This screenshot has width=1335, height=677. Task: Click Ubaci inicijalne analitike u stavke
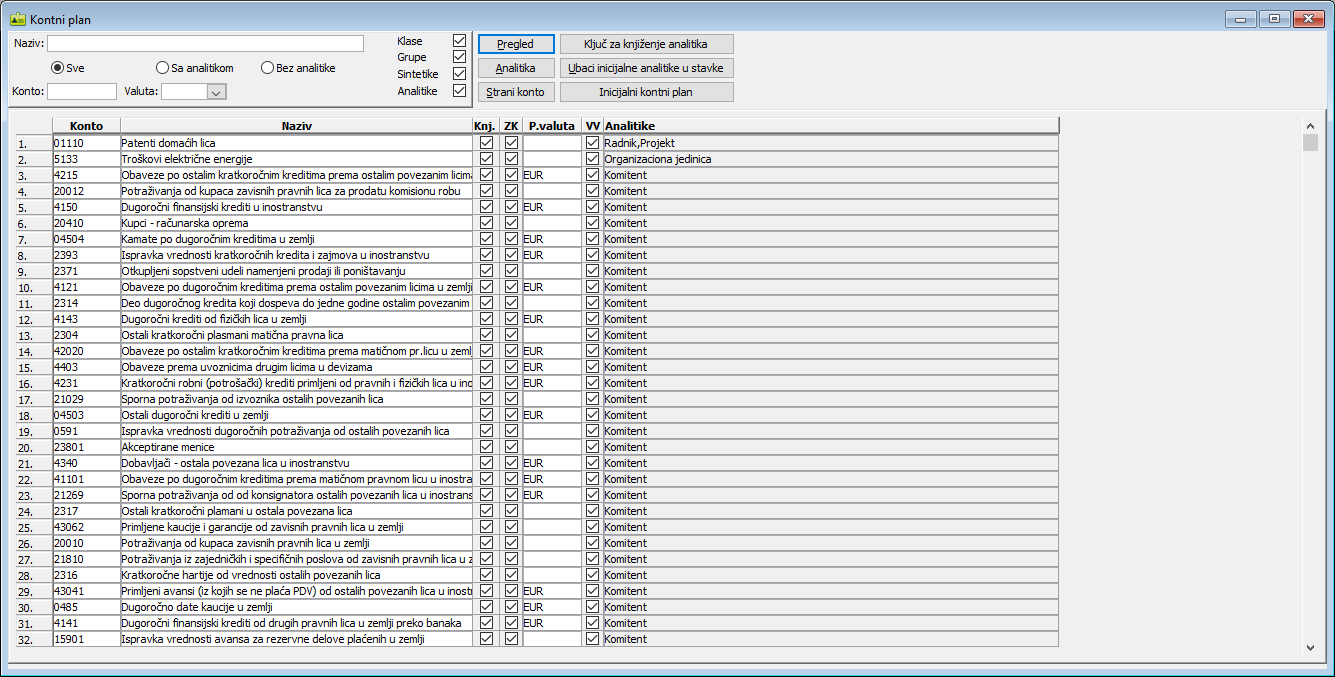tap(646, 68)
